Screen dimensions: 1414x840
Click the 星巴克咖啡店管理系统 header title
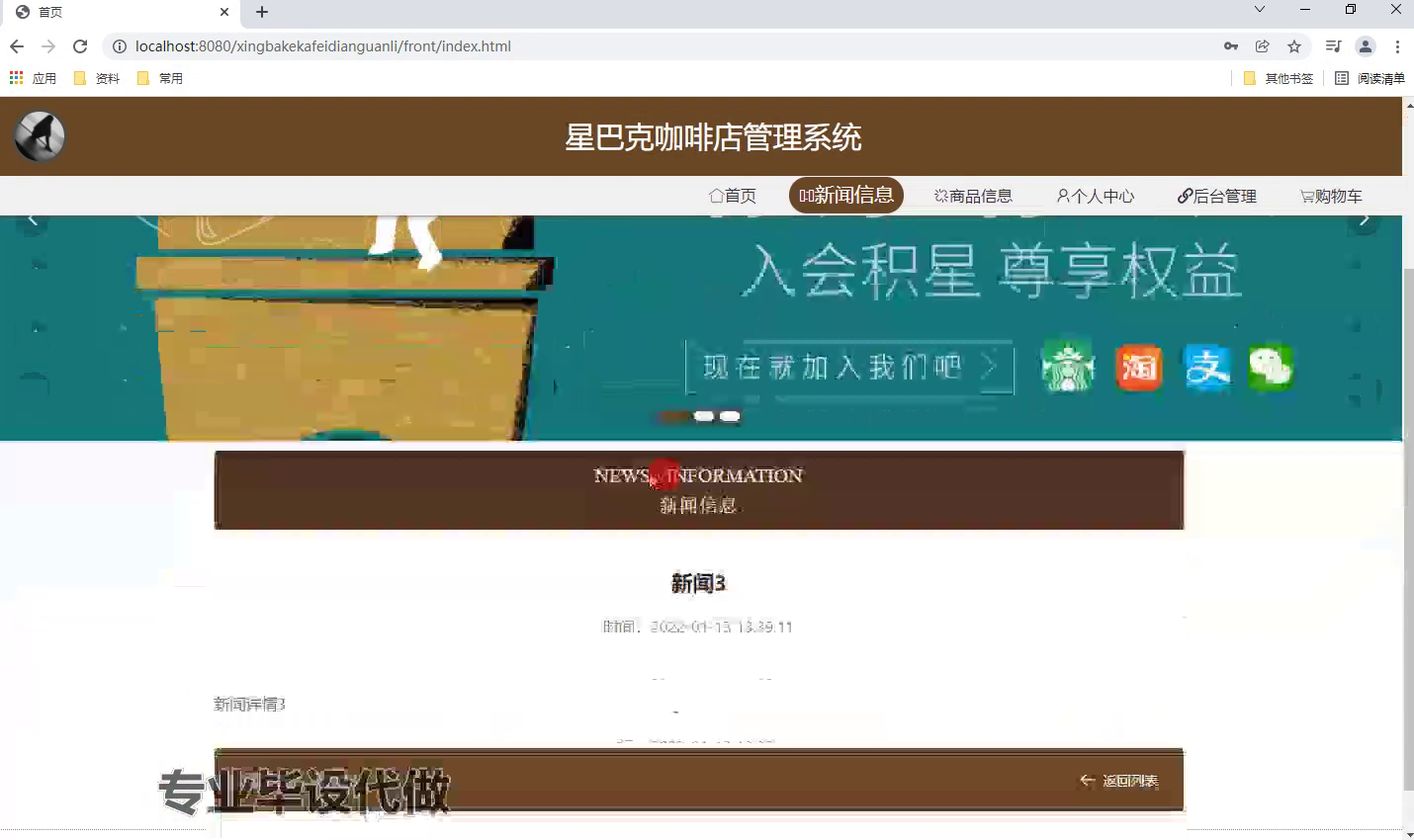[x=713, y=137]
